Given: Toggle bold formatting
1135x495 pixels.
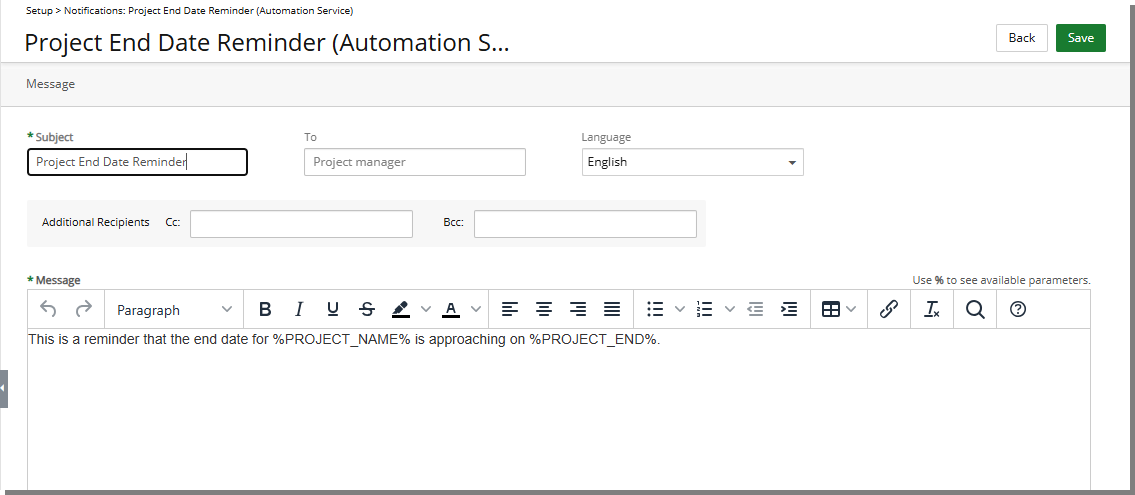Looking at the screenshot, I should point(265,310).
